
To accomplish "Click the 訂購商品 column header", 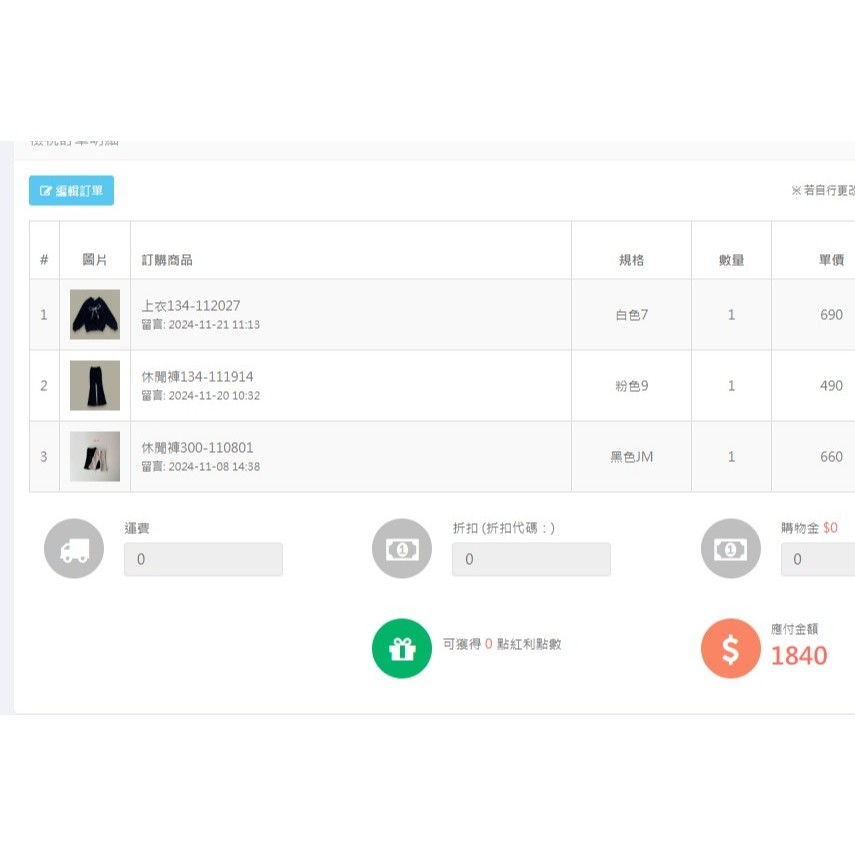I will [167, 260].
